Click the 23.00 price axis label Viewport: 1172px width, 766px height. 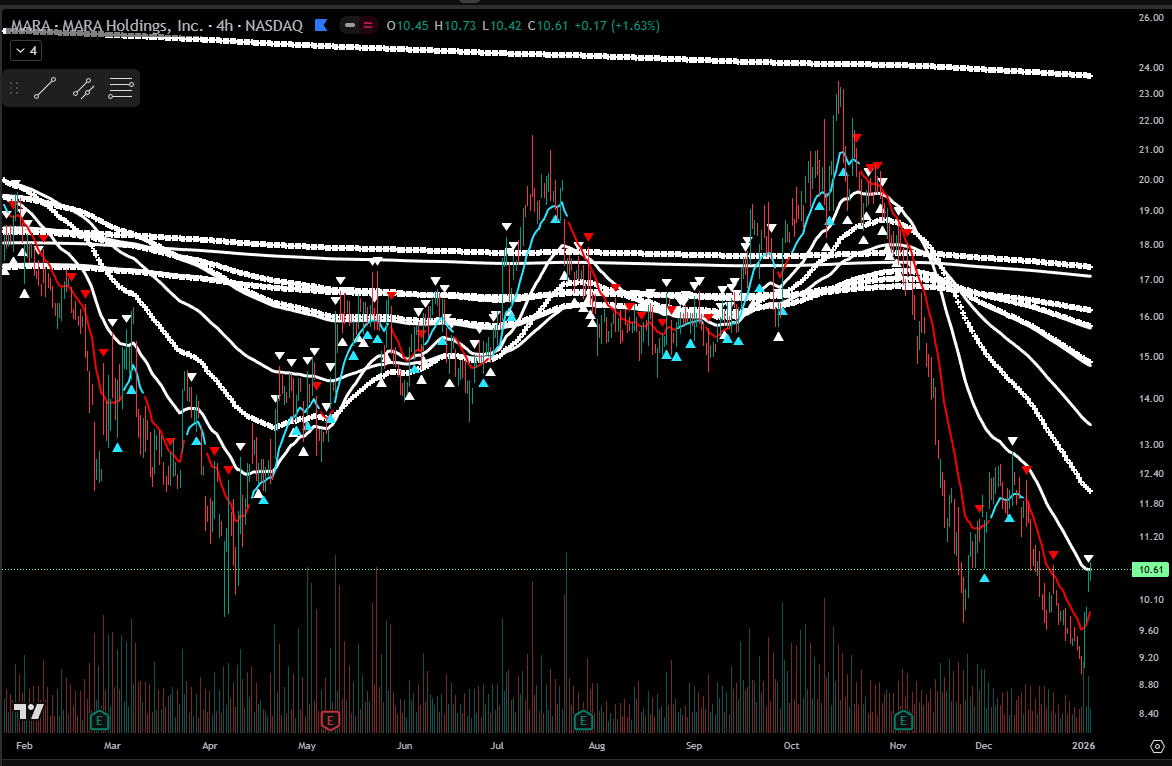click(1151, 93)
